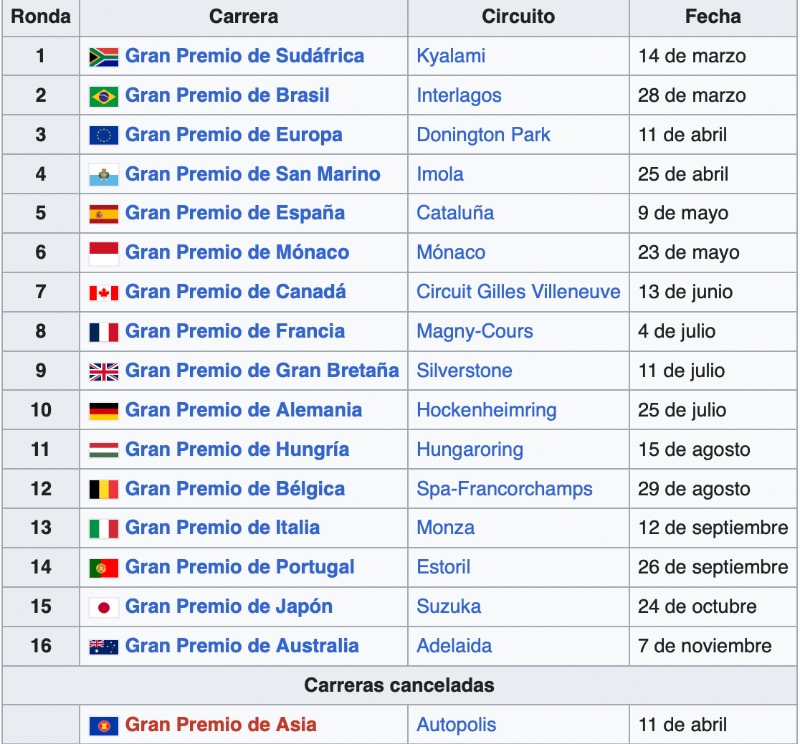Click the United Kingdom flag icon

(104, 371)
